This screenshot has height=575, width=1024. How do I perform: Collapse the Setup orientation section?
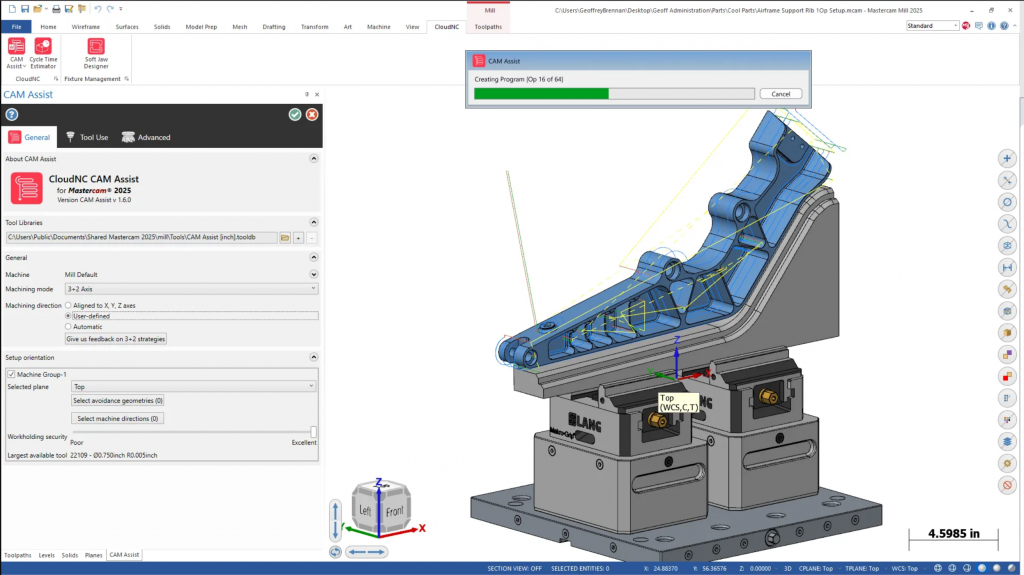coord(313,357)
